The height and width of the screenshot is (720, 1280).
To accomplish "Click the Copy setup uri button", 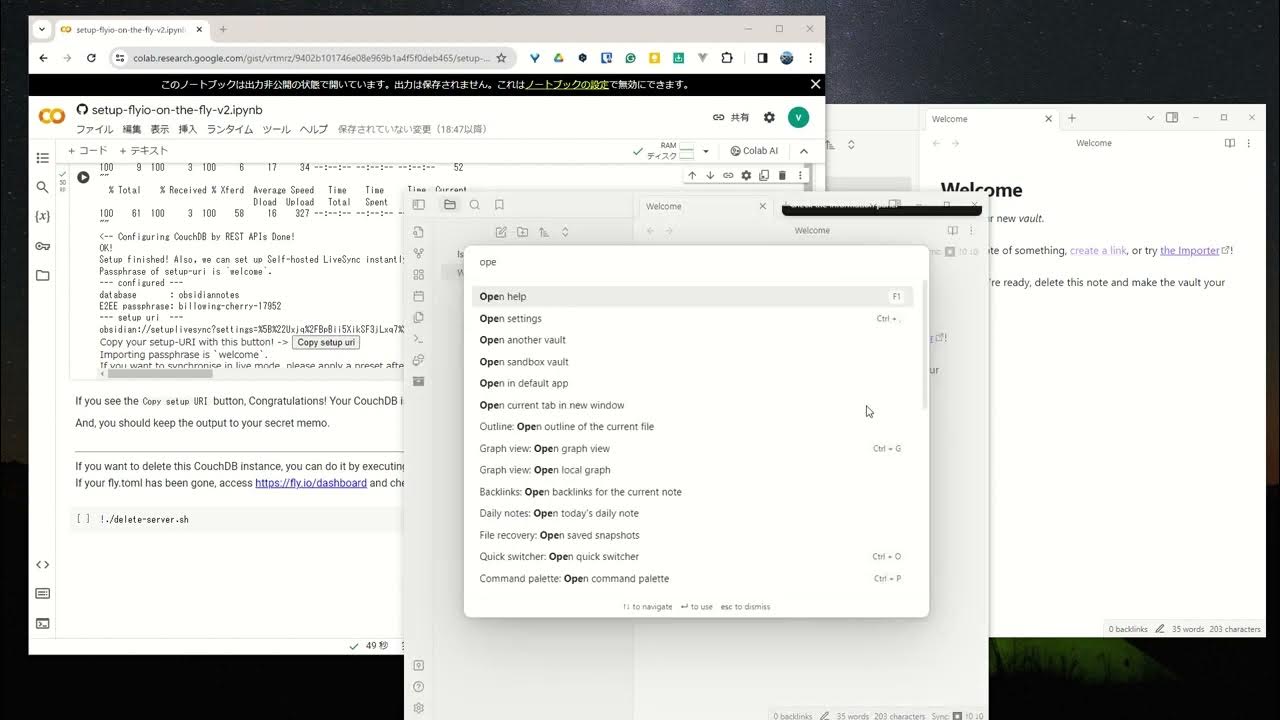I will tap(326, 342).
